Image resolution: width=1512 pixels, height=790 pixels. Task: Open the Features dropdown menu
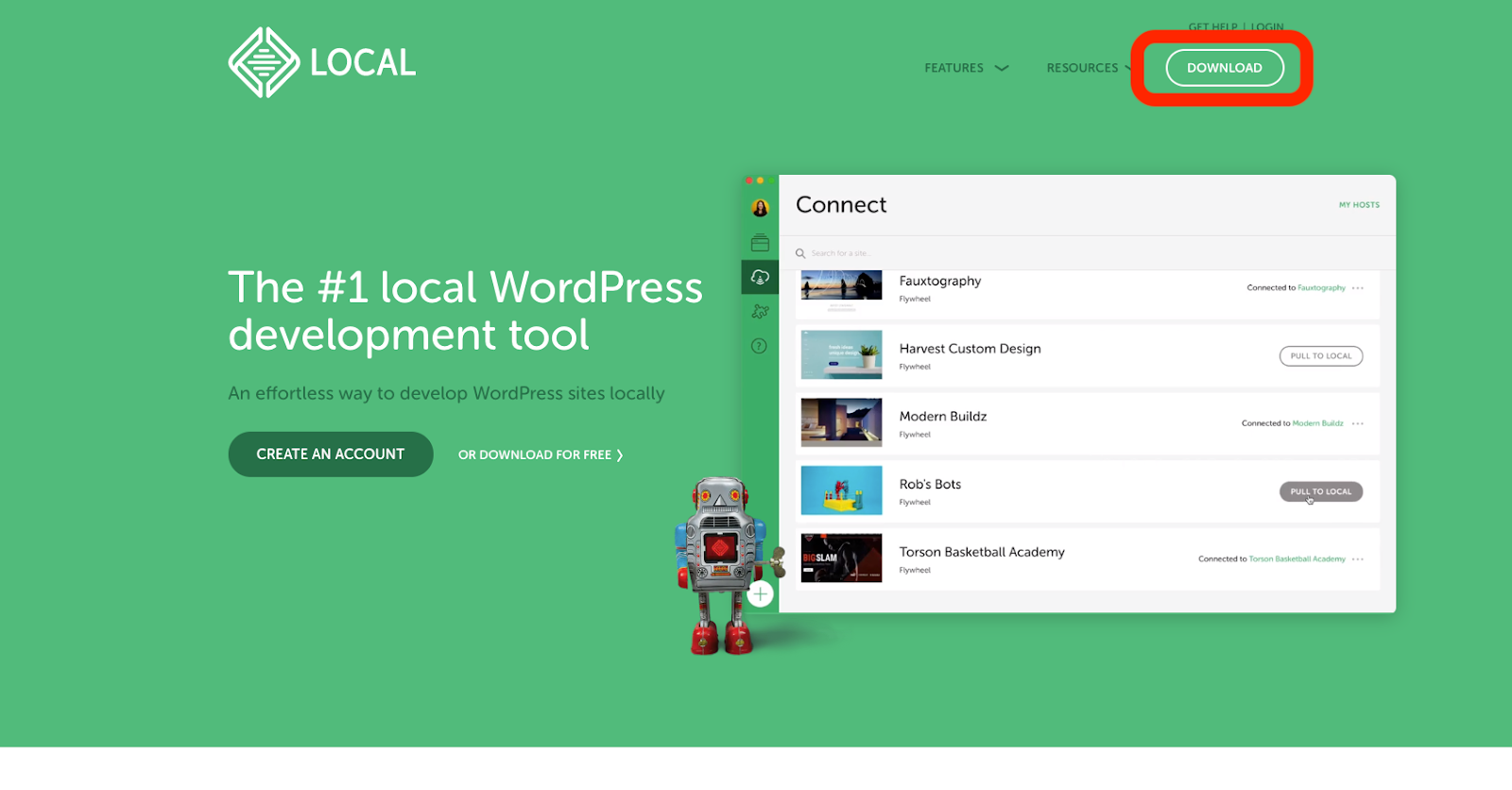pos(967,68)
